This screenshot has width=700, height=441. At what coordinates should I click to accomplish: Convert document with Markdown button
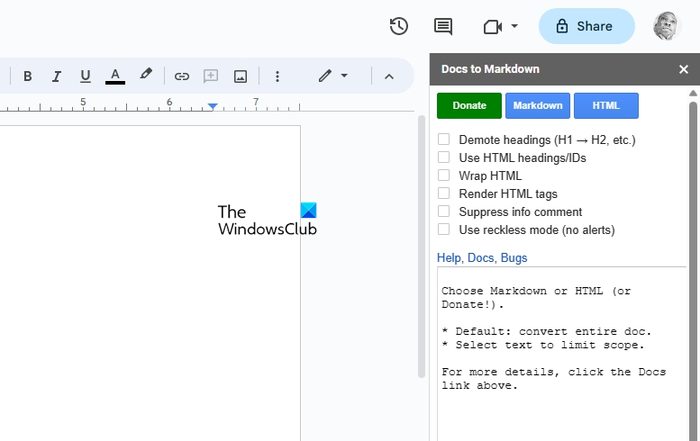(538, 106)
